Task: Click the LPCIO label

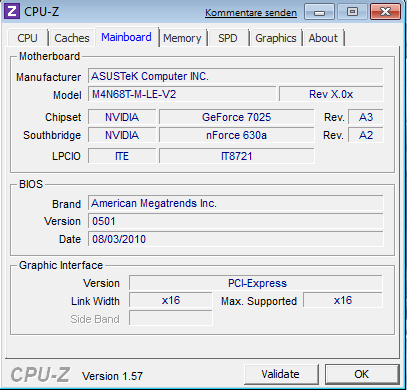Action: coord(66,156)
